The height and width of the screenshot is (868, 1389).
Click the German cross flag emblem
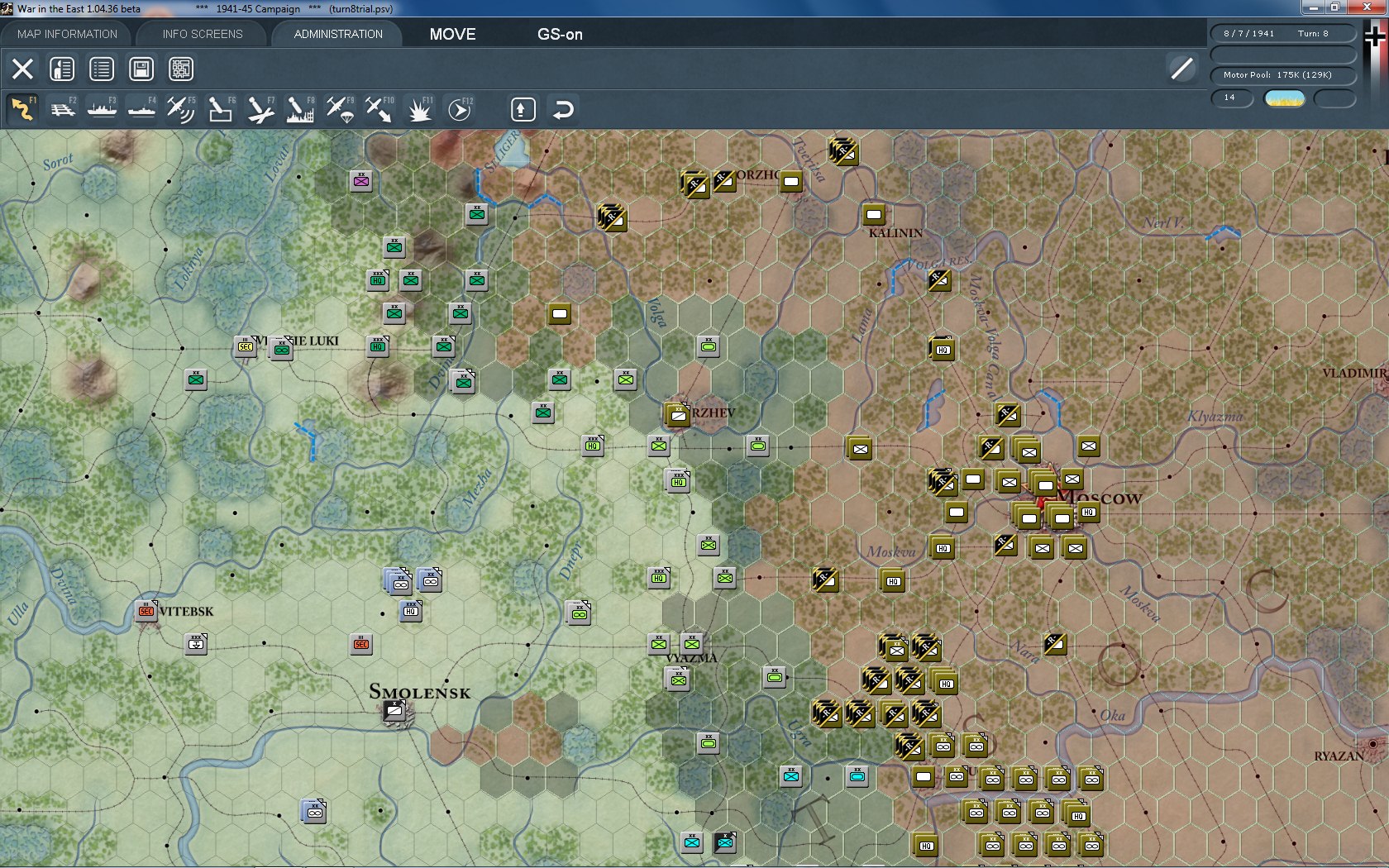(x=1376, y=37)
